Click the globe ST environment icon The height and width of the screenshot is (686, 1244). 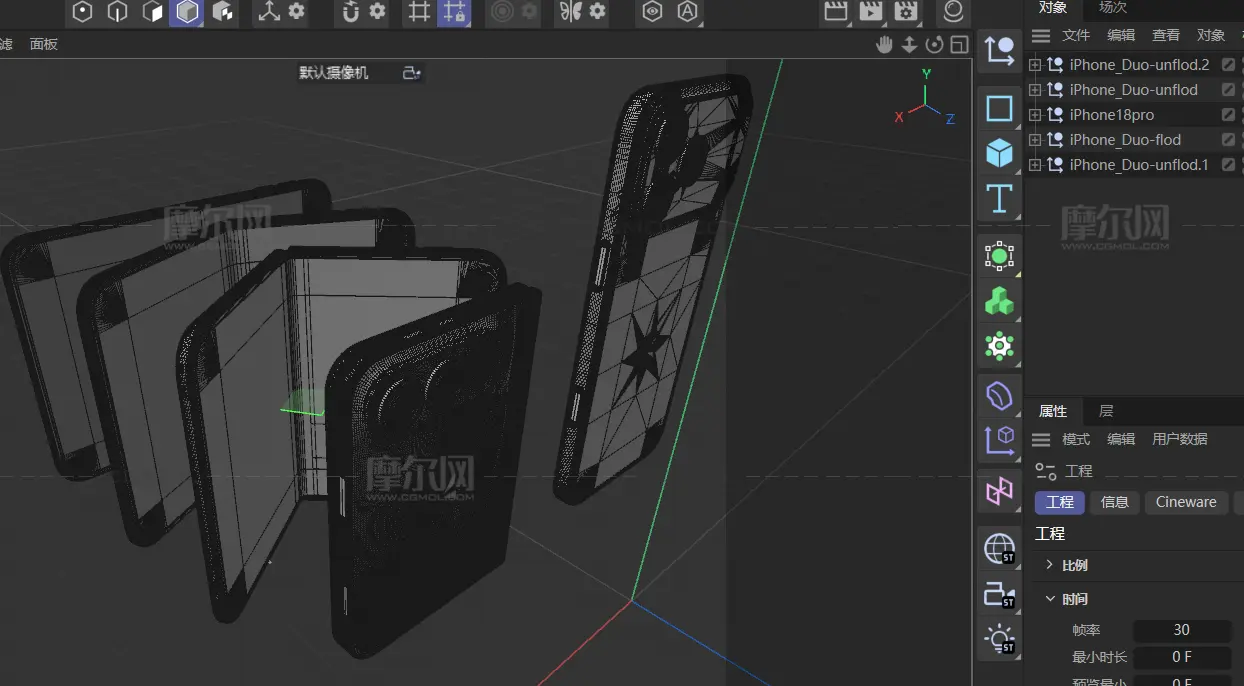pyautogui.click(x=999, y=548)
